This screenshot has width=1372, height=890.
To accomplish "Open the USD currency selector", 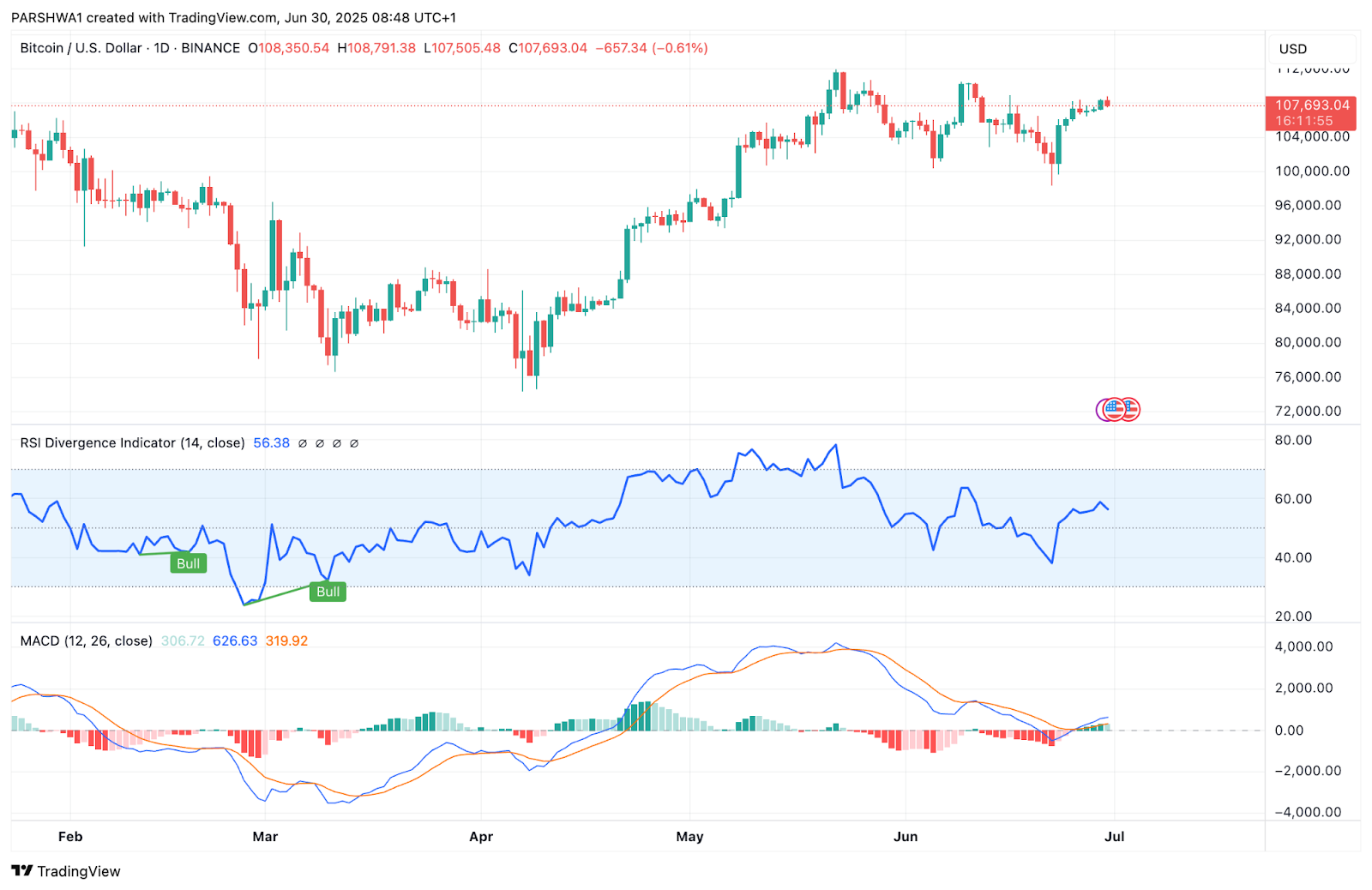I will tap(1293, 49).
